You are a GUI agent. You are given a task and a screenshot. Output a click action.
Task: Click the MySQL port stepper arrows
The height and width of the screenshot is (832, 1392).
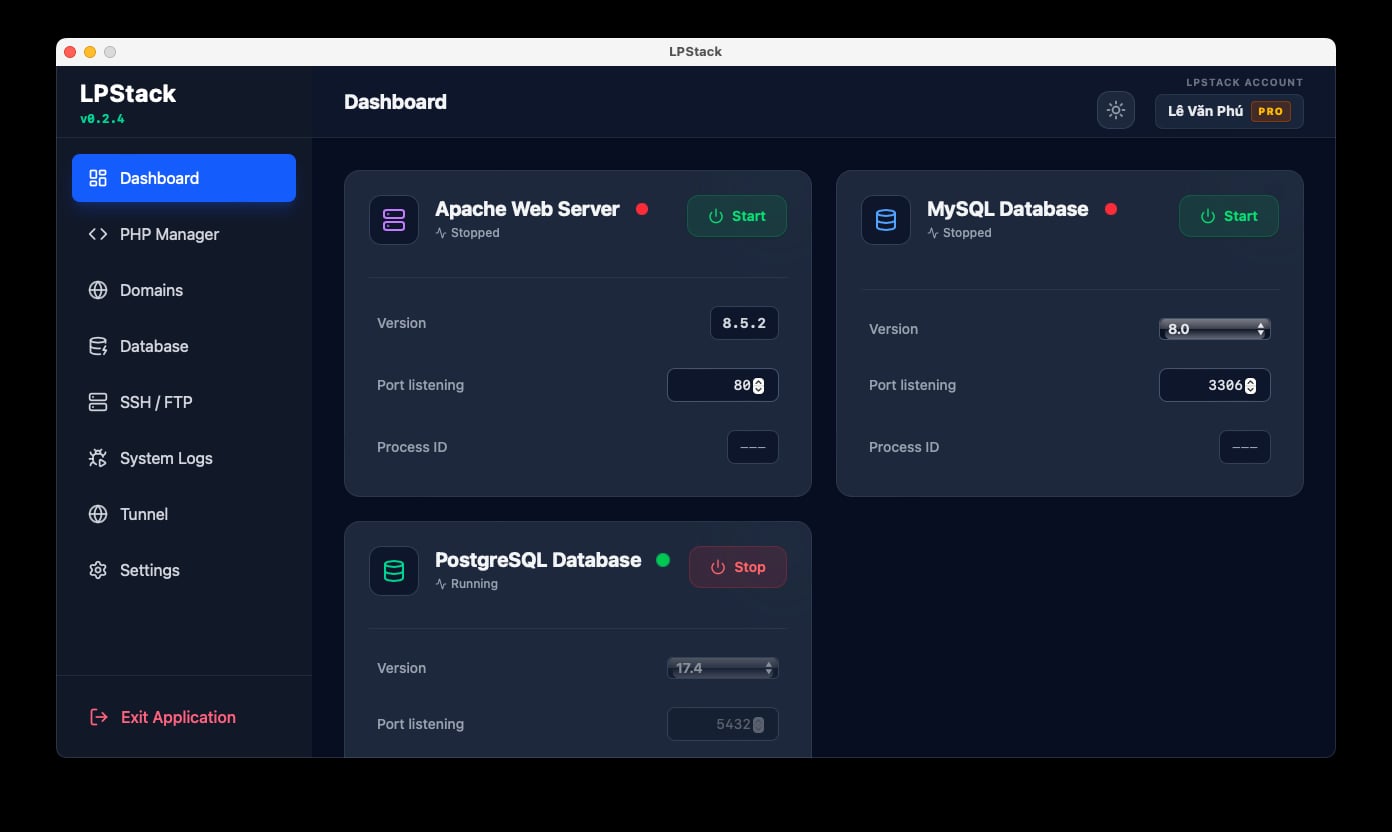pyautogui.click(x=1250, y=385)
